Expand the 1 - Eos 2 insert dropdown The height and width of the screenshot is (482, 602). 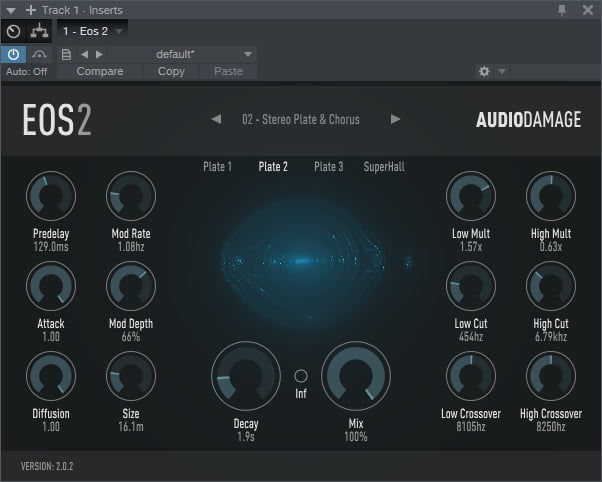[x=119, y=31]
